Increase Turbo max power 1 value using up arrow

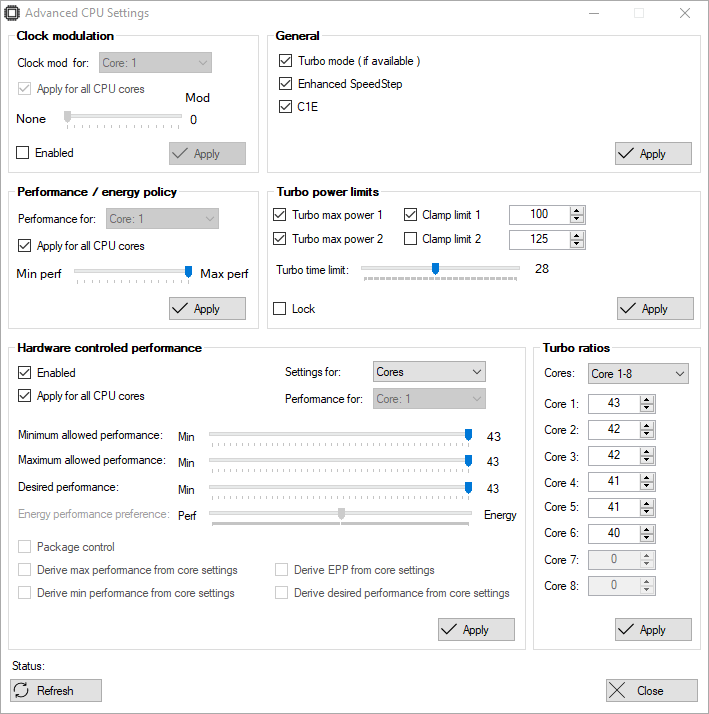coord(577,210)
